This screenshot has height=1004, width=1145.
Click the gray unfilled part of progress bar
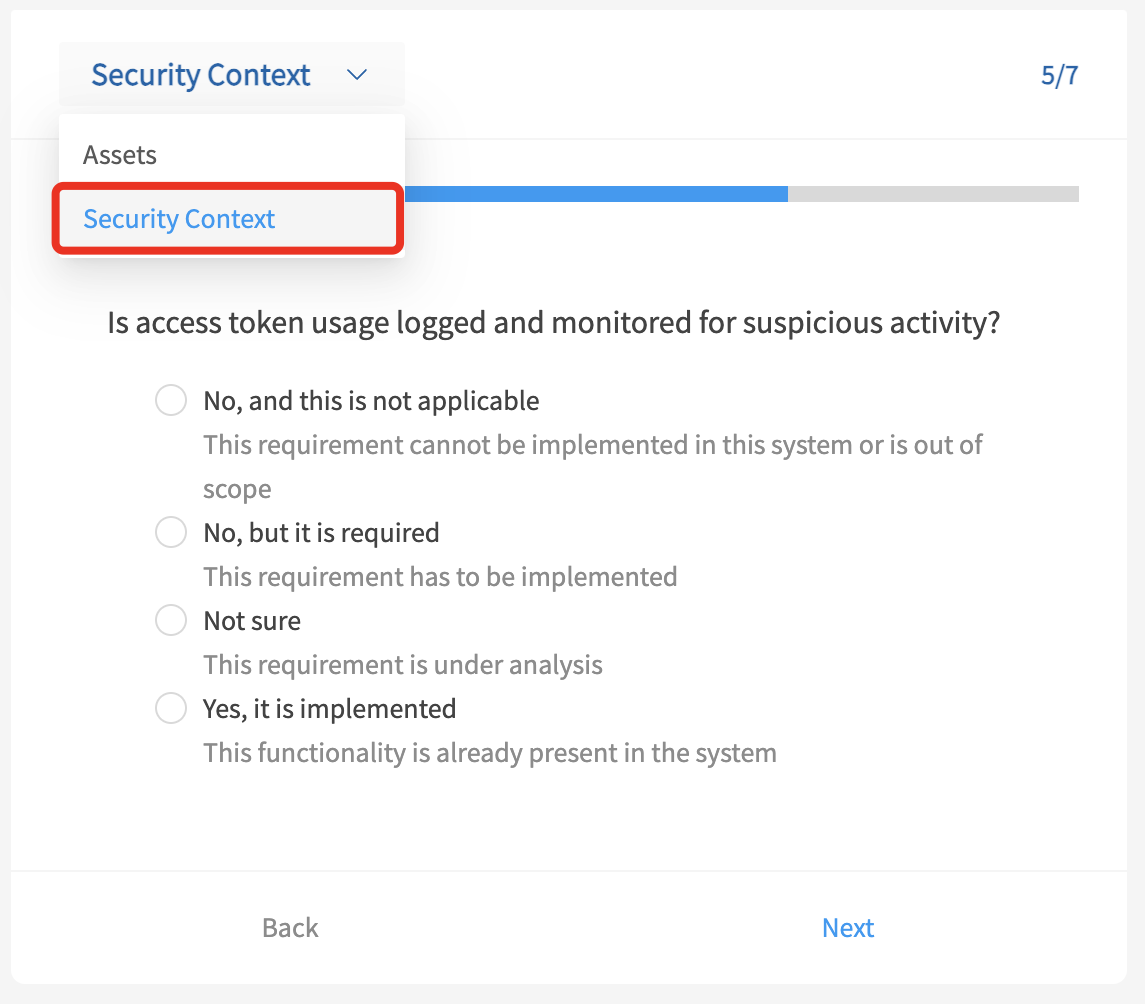[x=933, y=193]
